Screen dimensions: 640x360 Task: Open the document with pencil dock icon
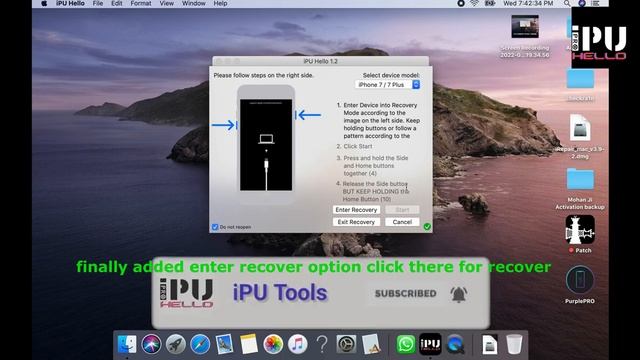371,344
